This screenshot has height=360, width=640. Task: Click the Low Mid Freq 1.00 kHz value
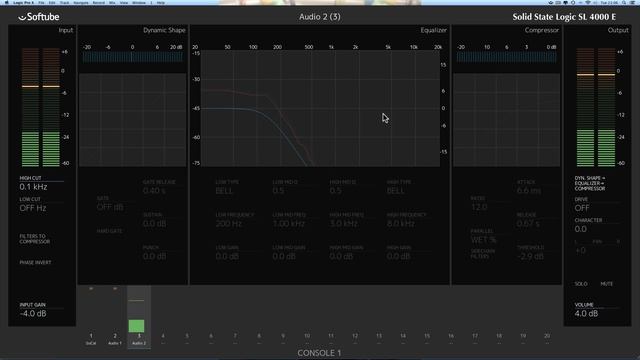(289, 224)
